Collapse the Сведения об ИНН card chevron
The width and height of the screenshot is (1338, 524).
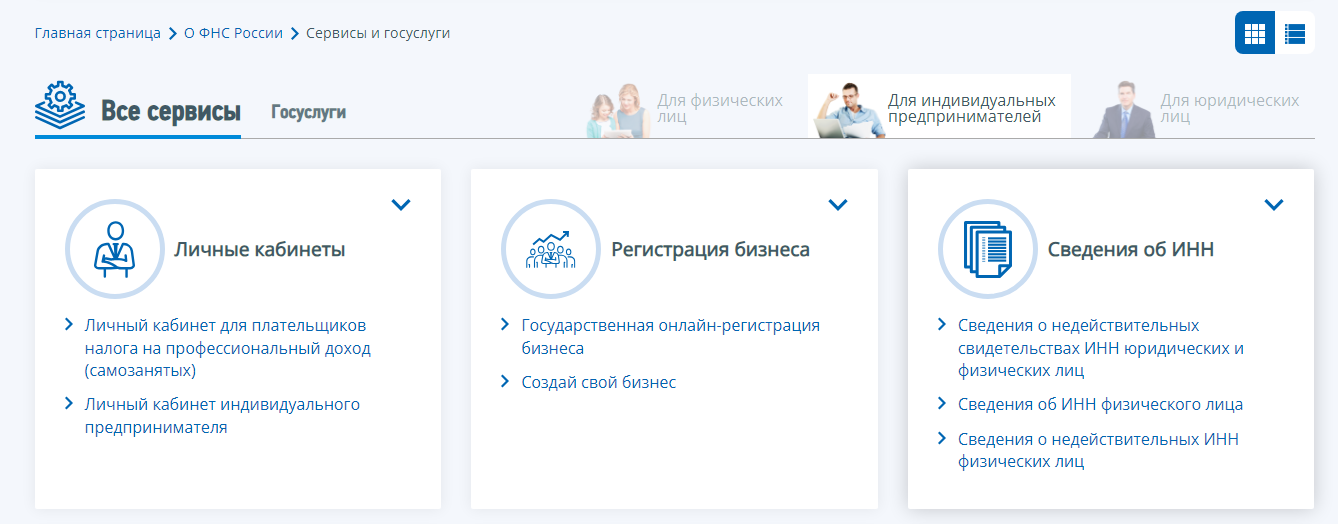pyautogui.click(x=1273, y=205)
